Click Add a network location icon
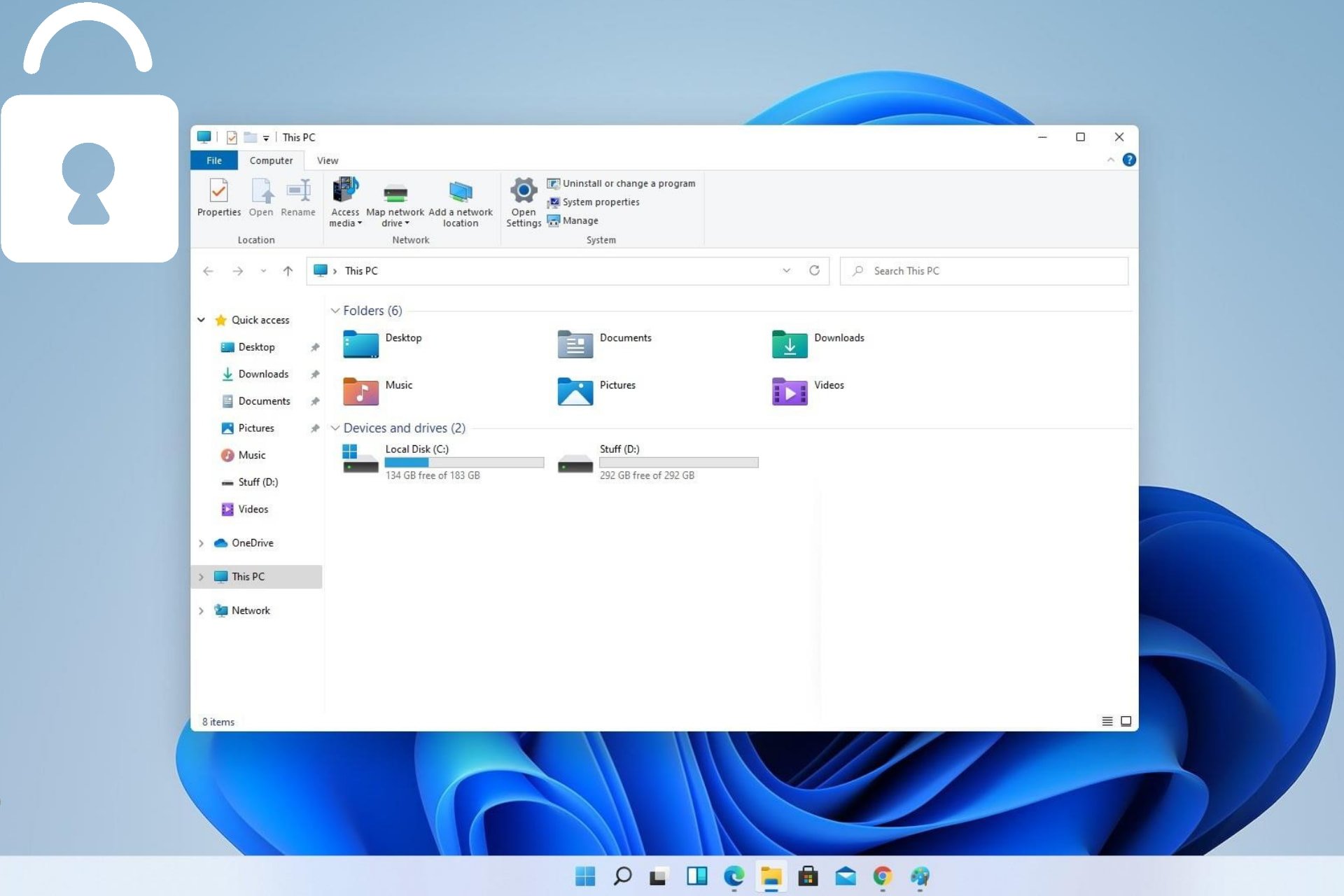Screen dimensions: 1344x896 (460, 190)
